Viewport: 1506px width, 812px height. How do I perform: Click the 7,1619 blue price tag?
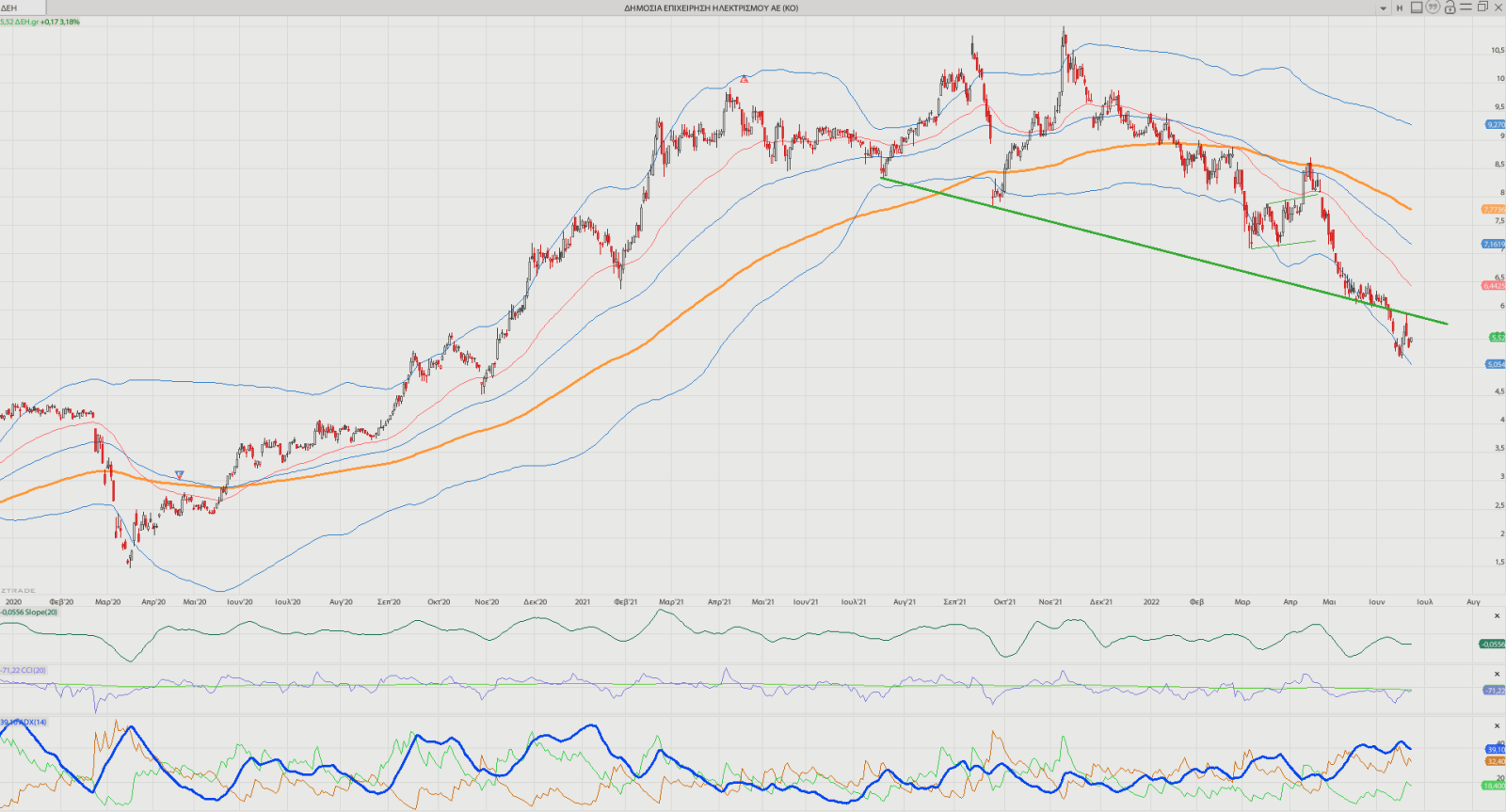click(x=1495, y=244)
